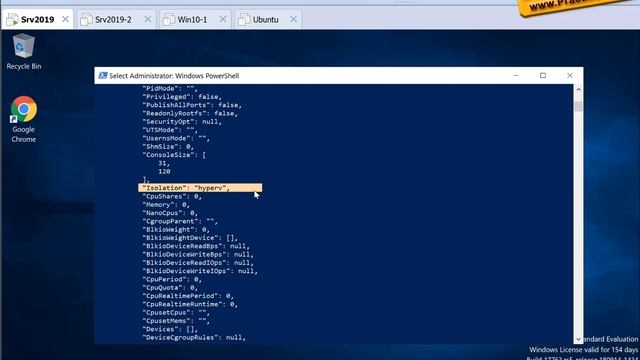Close the Srv2019 tab

65,19
